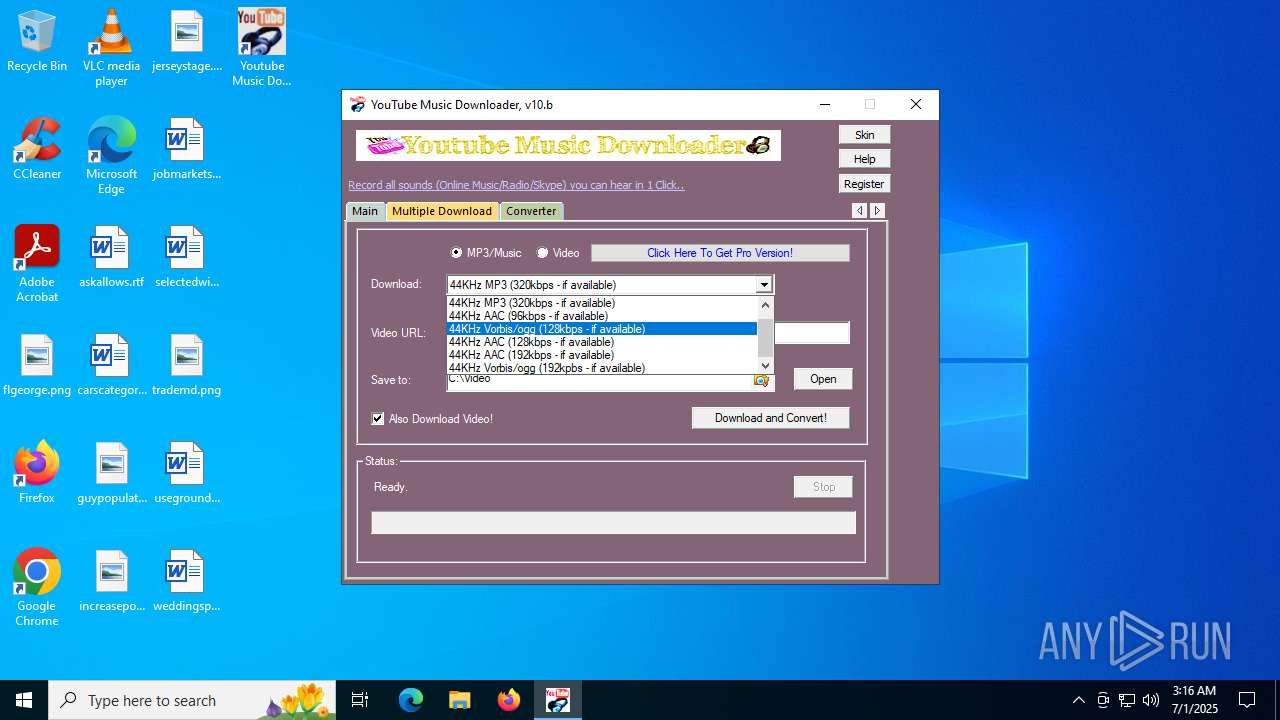The height and width of the screenshot is (720, 1280).
Task: Click YouTube Music Downloader taskbar icon
Action: pos(557,700)
